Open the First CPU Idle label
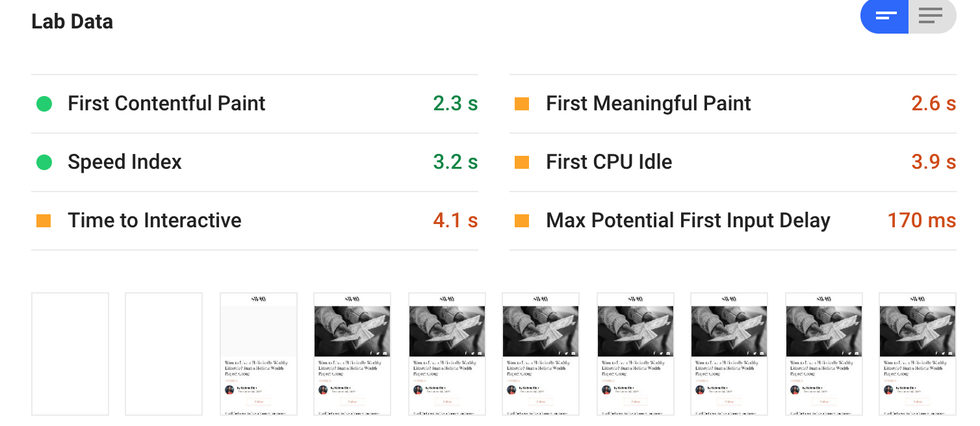Screen dimensions: 980x426 609,162
